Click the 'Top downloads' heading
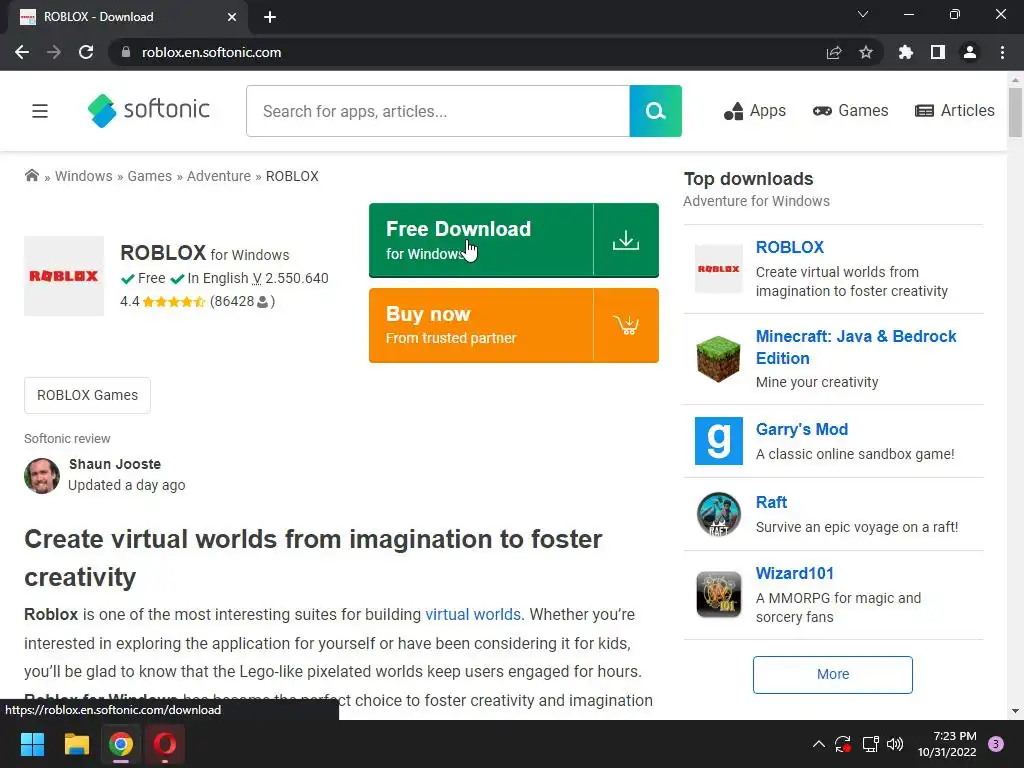 click(x=748, y=179)
